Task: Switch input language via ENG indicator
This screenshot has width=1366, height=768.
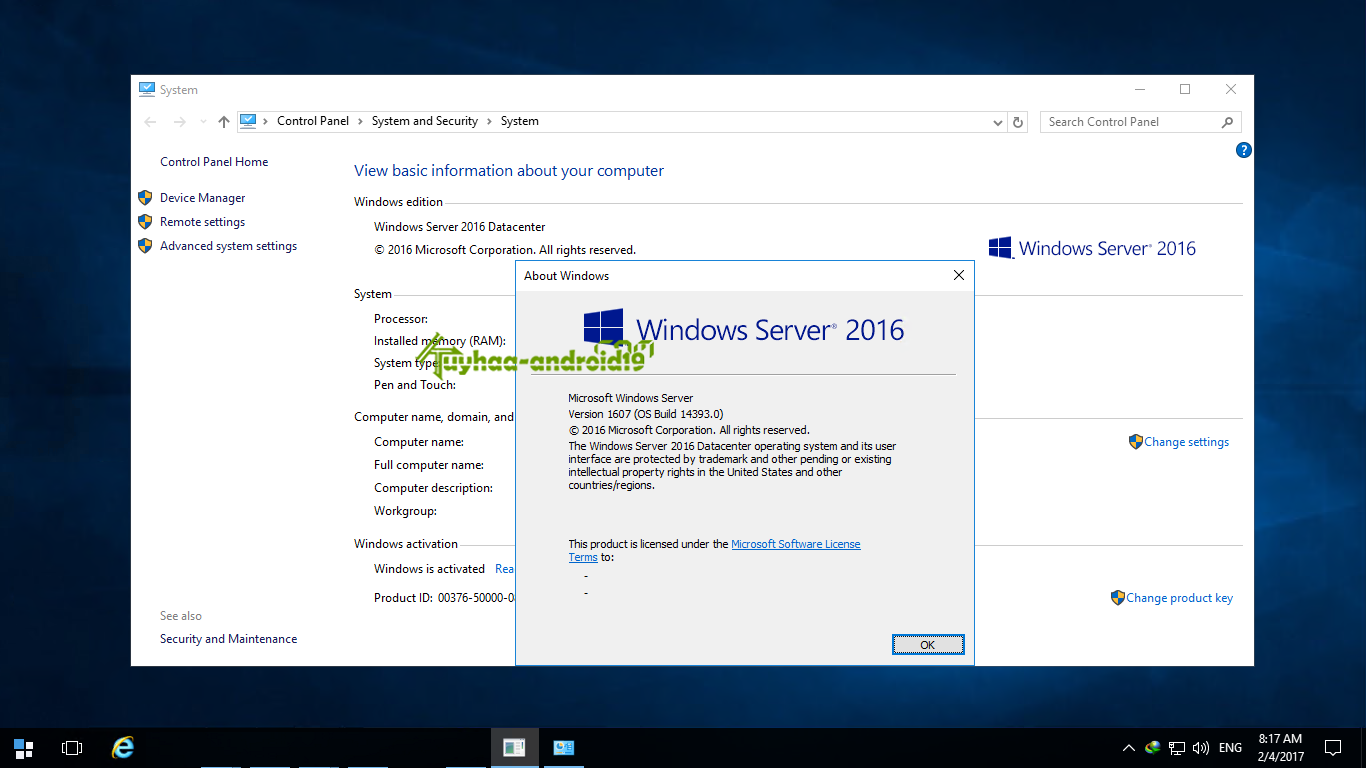Action: pyautogui.click(x=1231, y=748)
